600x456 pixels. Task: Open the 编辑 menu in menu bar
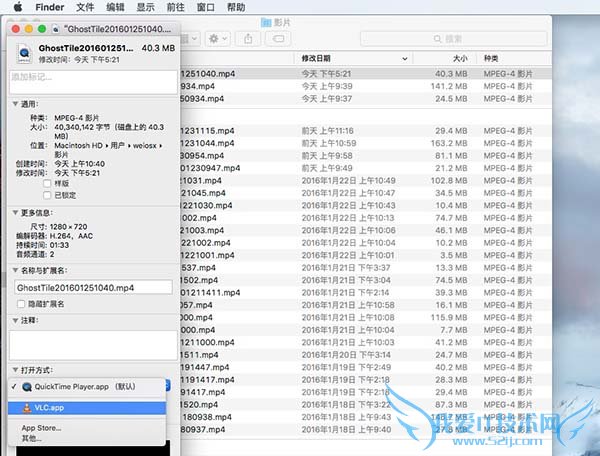point(115,7)
